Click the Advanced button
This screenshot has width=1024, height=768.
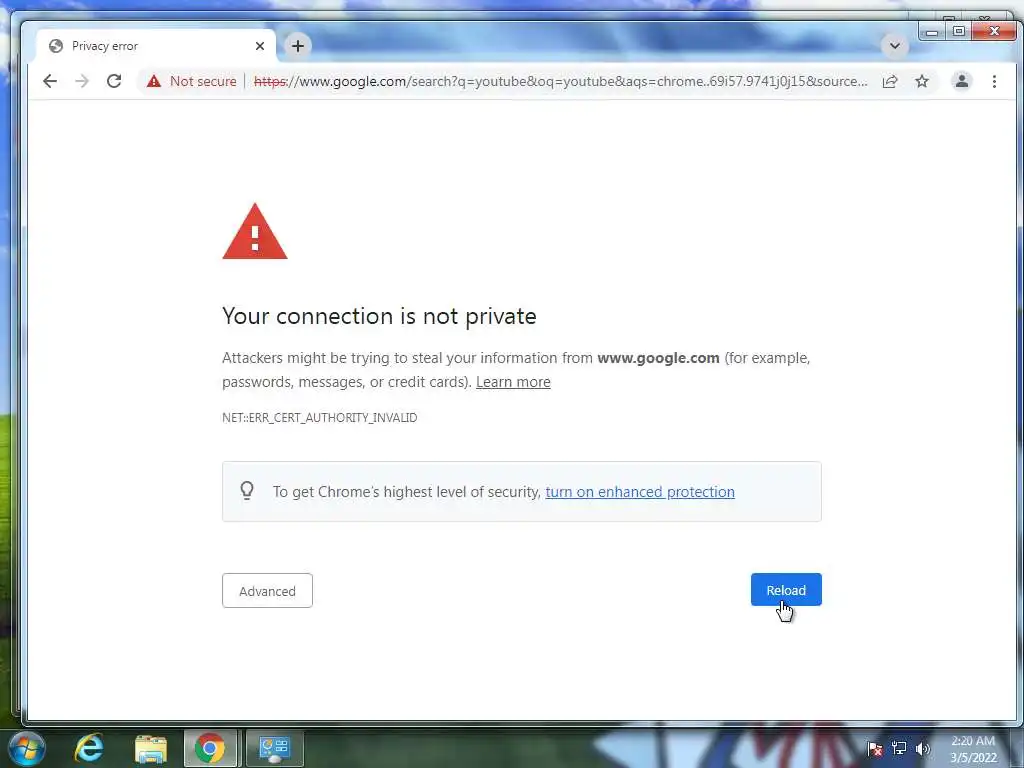267,590
